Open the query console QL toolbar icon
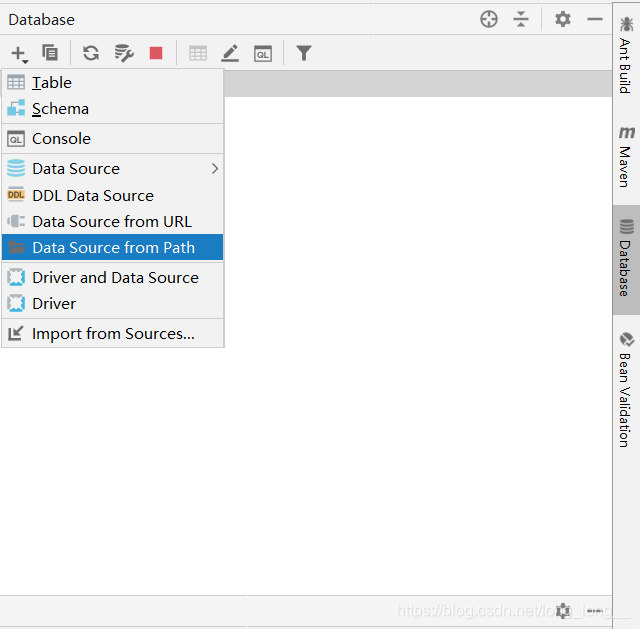640x629 pixels. (x=263, y=54)
